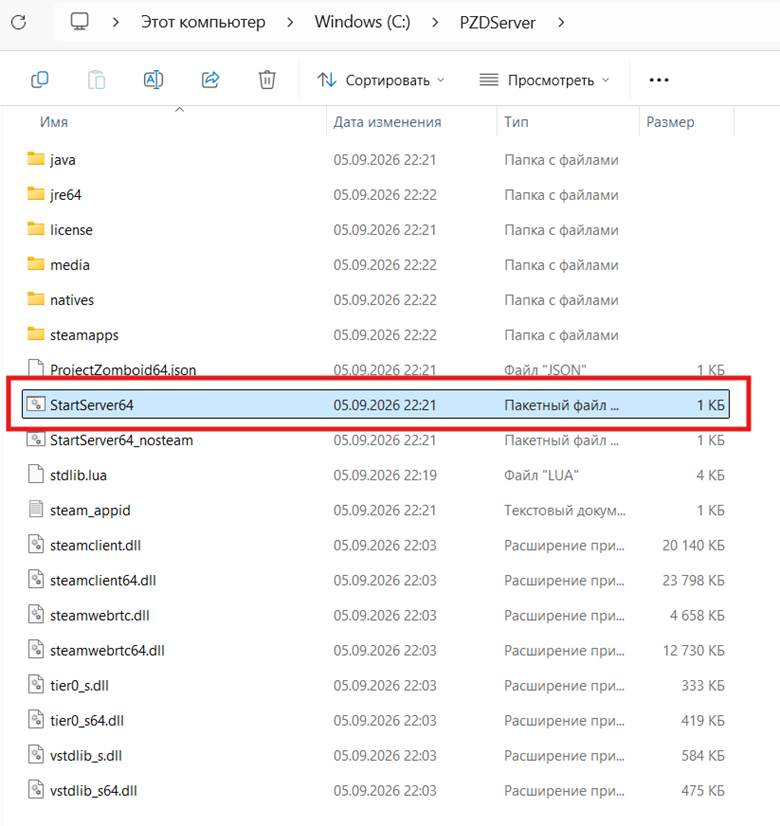Sort by the Дата изменения column header
The image size is (780, 826).
tap(388, 122)
